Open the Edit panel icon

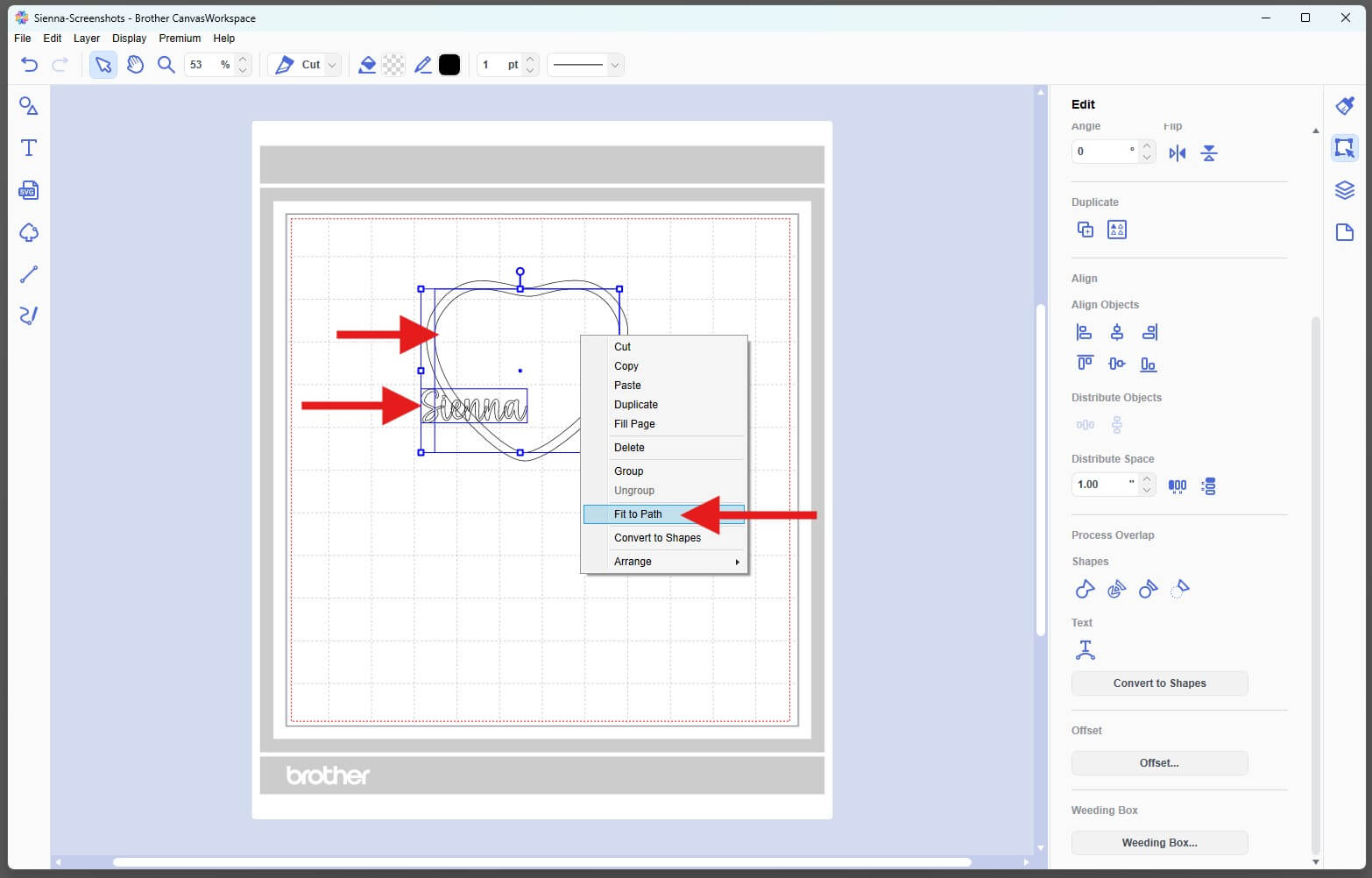pyautogui.click(x=1345, y=147)
